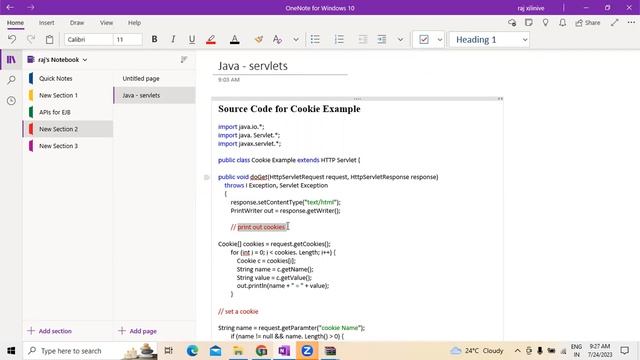Viewport: 640px width, 360px height.
Task: Click the page title Java - servlets
Action: point(253,66)
